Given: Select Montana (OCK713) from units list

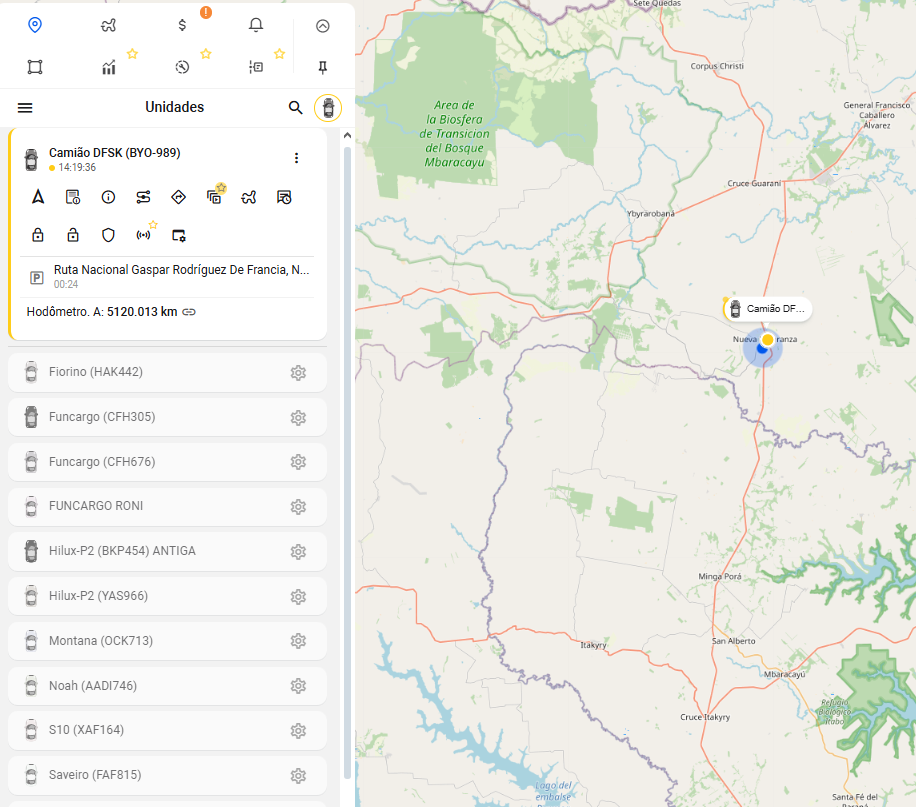Looking at the screenshot, I should point(101,641).
